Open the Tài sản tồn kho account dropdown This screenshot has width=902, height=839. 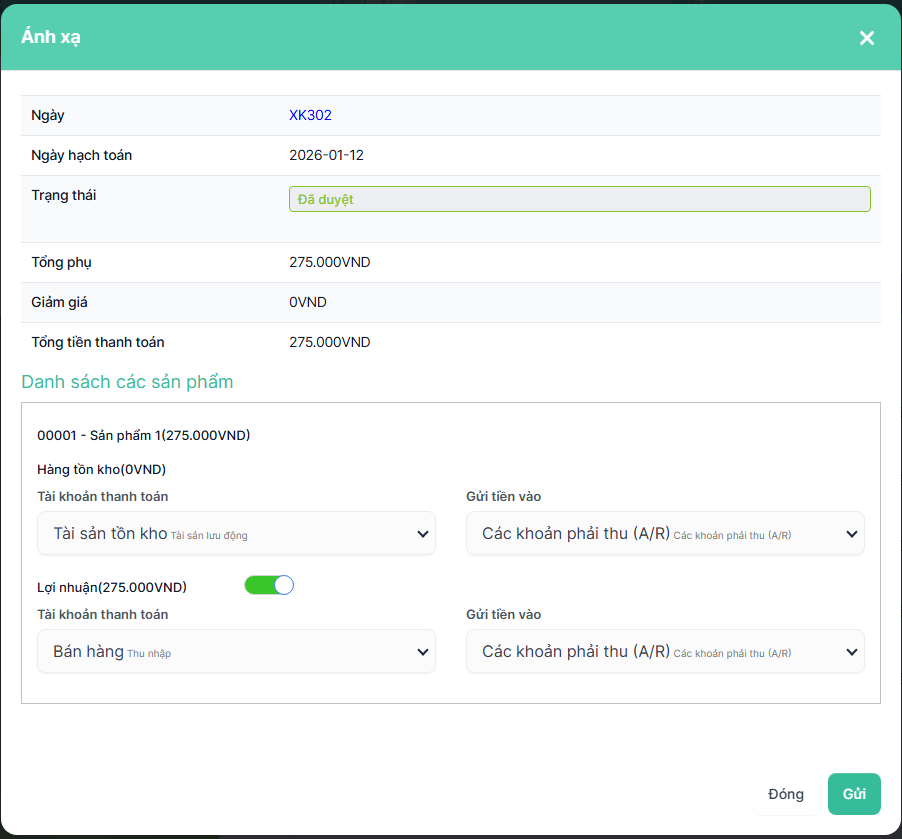pos(236,534)
